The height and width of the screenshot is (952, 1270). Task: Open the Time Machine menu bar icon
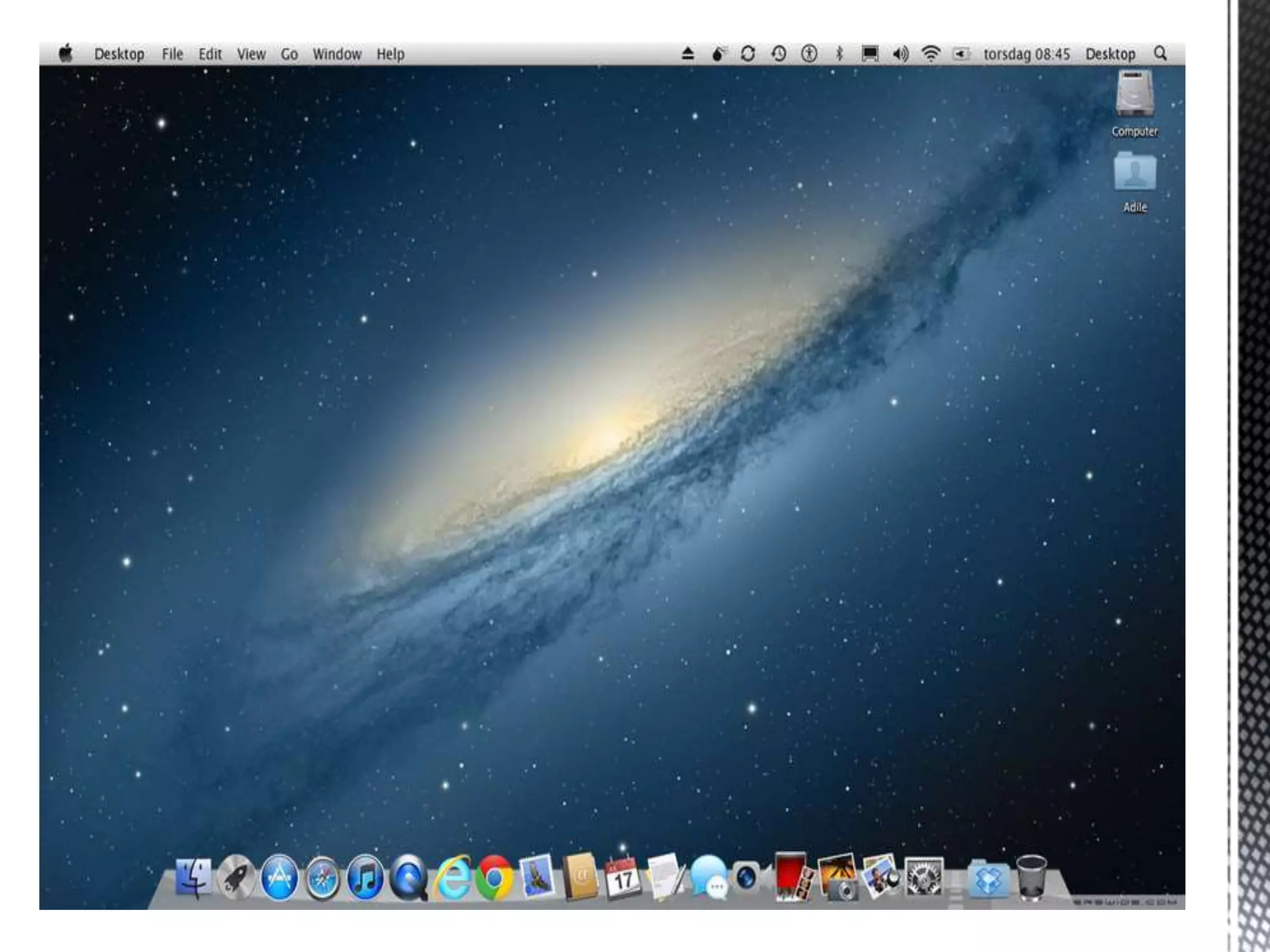tap(779, 54)
